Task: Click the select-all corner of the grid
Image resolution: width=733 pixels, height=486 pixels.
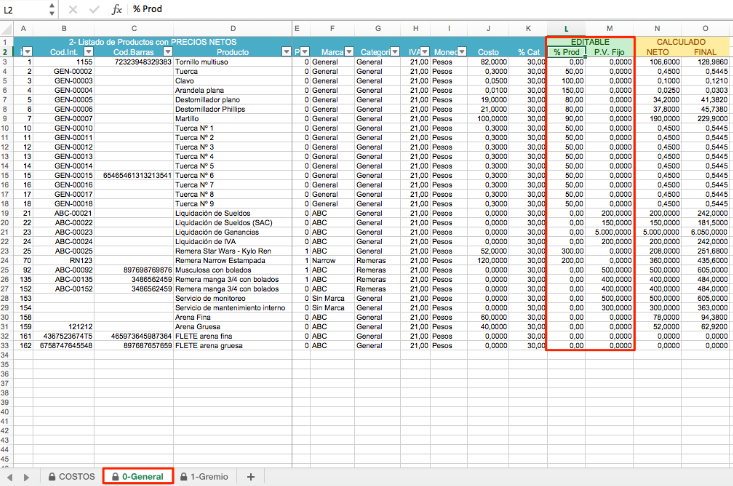Action: coord(6,29)
